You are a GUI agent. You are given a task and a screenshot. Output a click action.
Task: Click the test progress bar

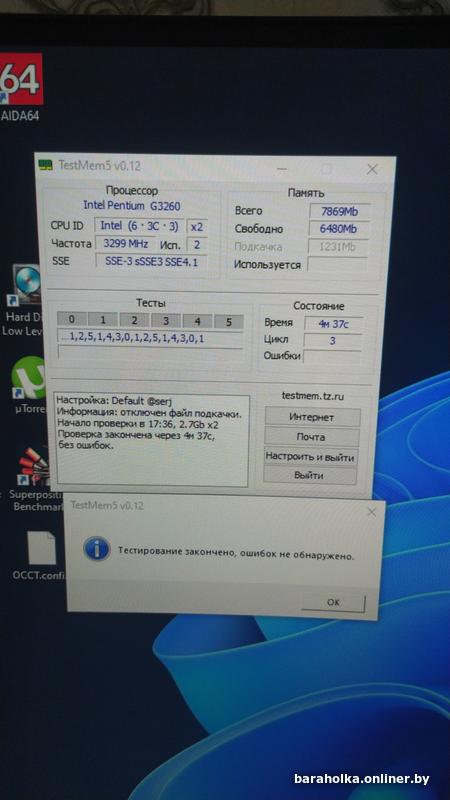[x=150, y=352]
